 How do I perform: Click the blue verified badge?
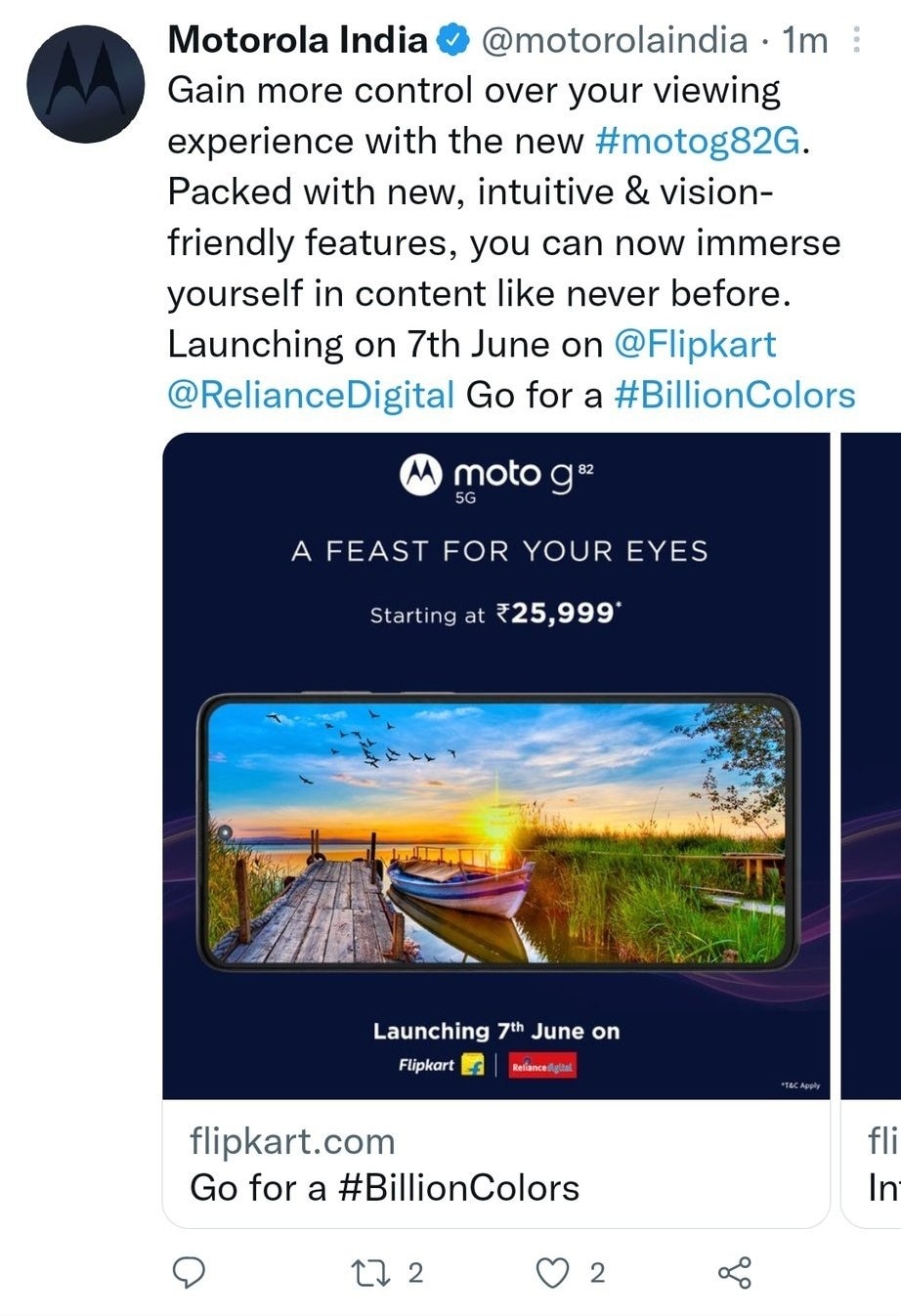[x=452, y=41]
